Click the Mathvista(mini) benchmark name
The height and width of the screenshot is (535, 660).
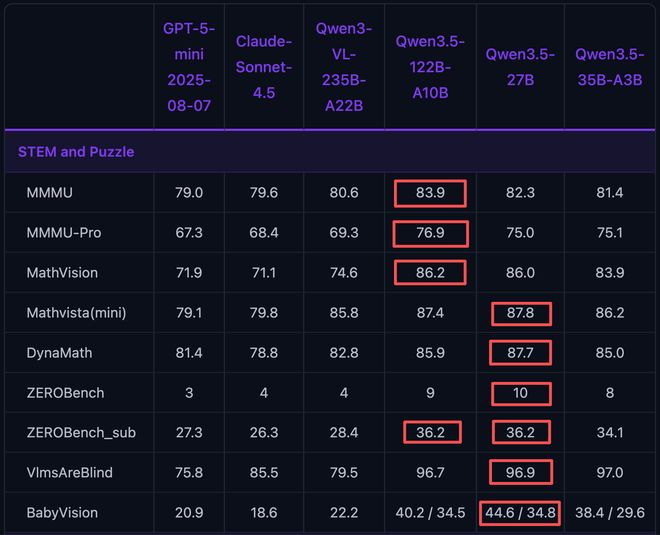coord(76,313)
